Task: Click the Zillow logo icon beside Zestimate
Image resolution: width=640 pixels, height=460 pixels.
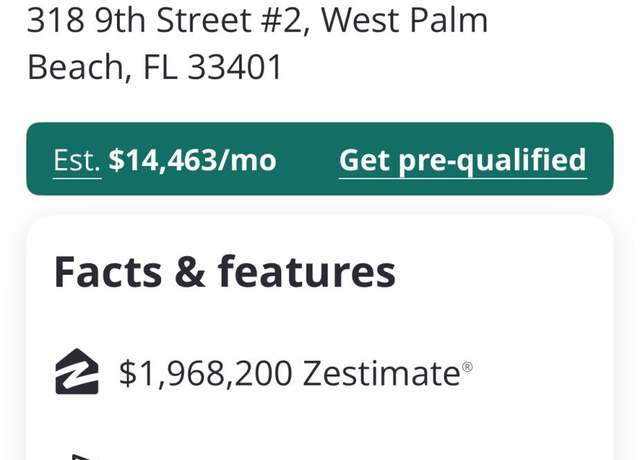Action: [77, 371]
